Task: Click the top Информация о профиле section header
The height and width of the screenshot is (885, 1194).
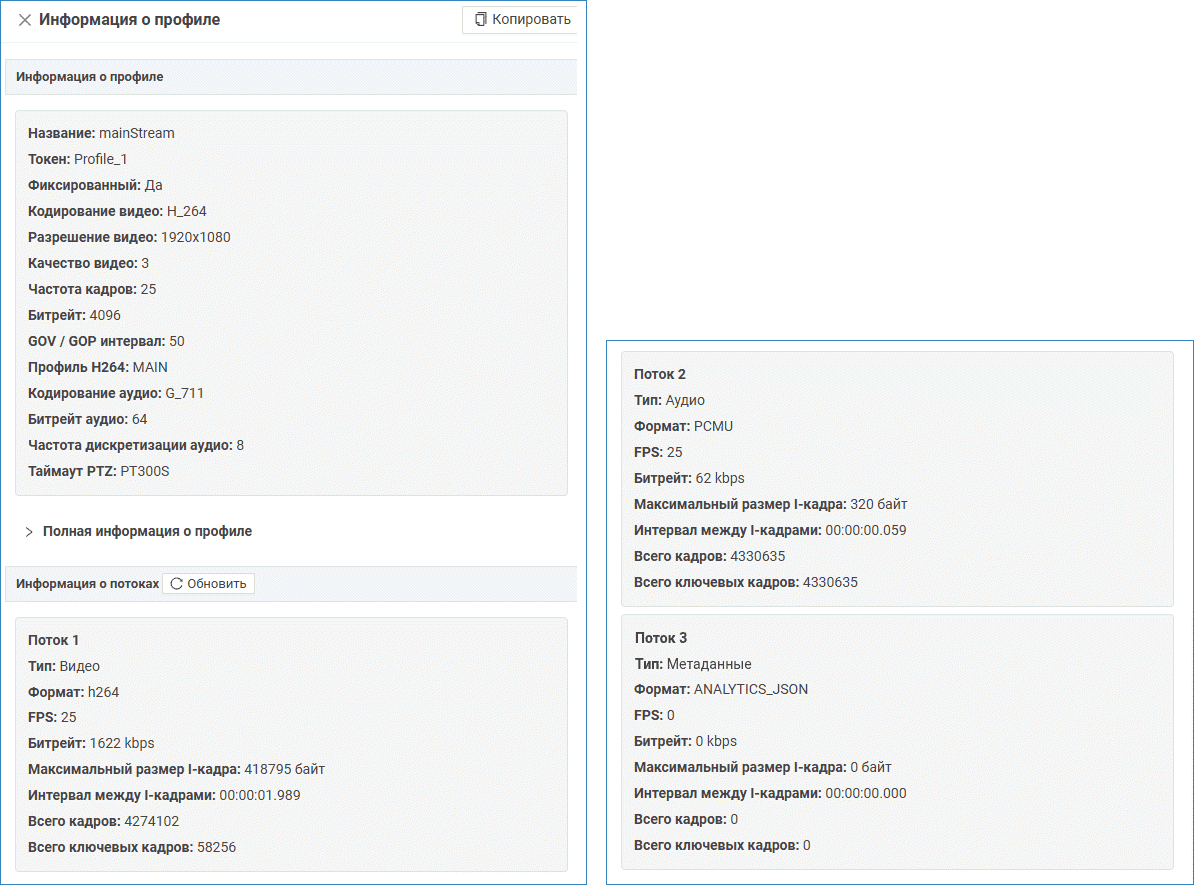Action: coord(89,77)
